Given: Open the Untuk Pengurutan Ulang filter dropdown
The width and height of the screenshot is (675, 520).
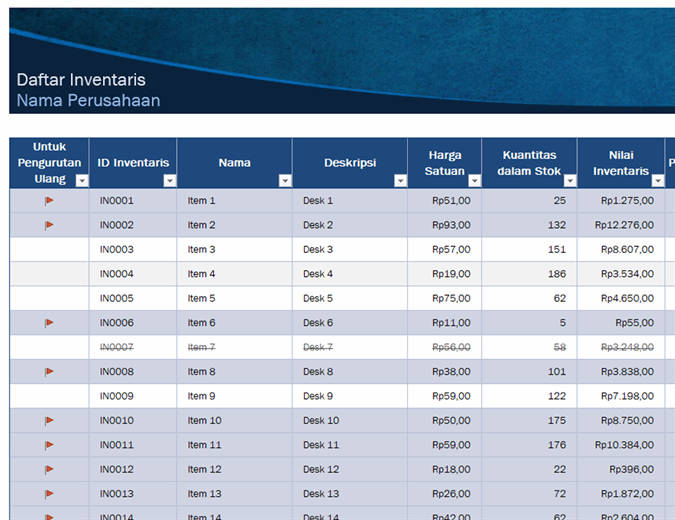Looking at the screenshot, I should point(81,180).
